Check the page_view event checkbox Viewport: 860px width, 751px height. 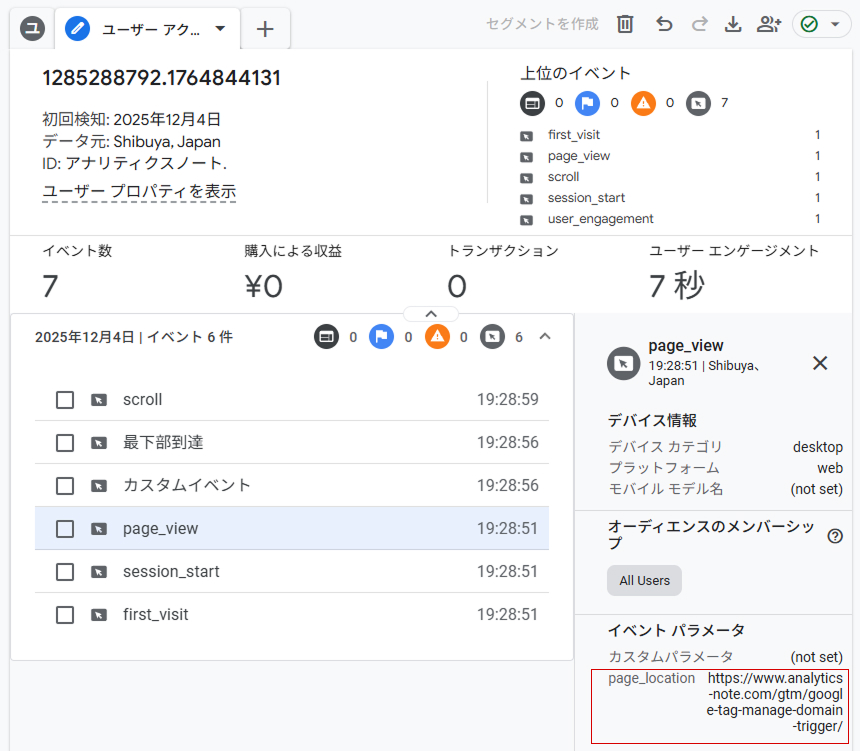(x=65, y=529)
